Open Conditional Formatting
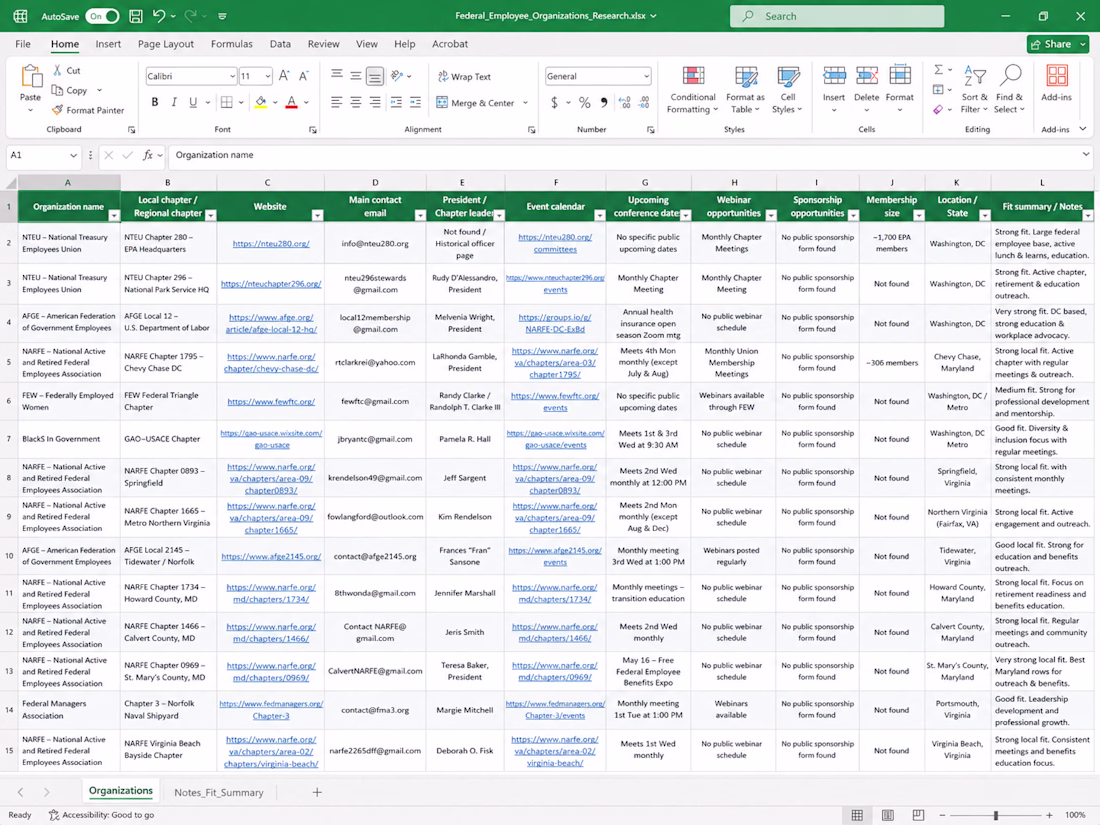The image size is (1100, 825). click(692, 90)
